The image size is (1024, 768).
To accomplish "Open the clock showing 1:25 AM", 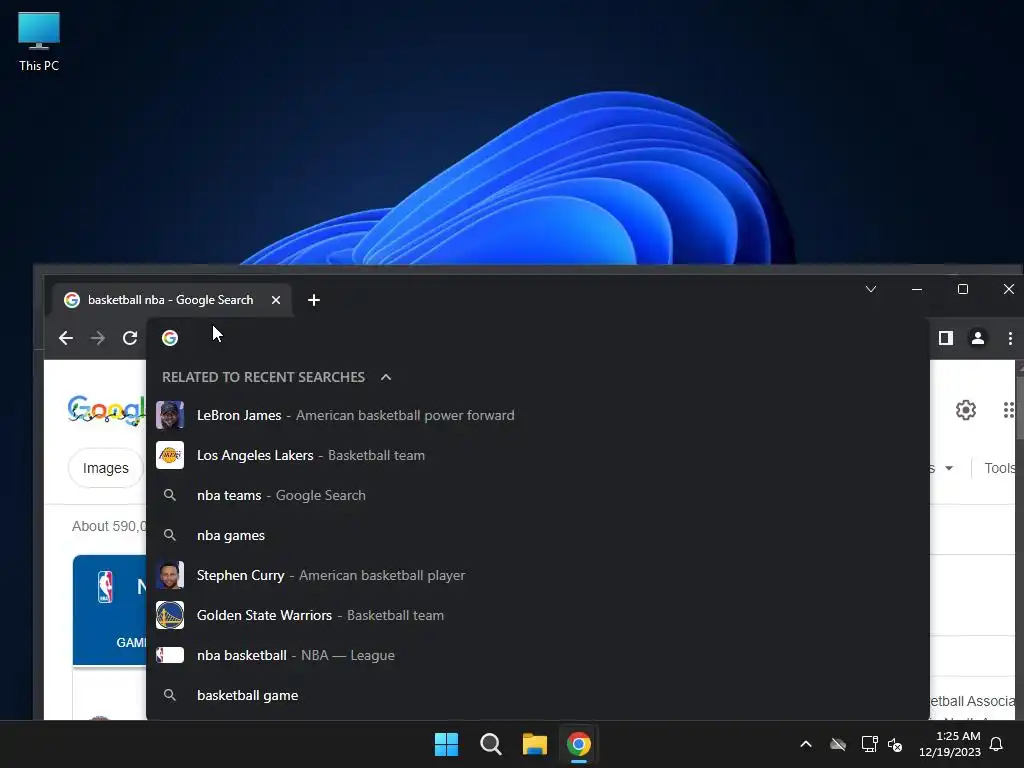I will tap(950, 744).
